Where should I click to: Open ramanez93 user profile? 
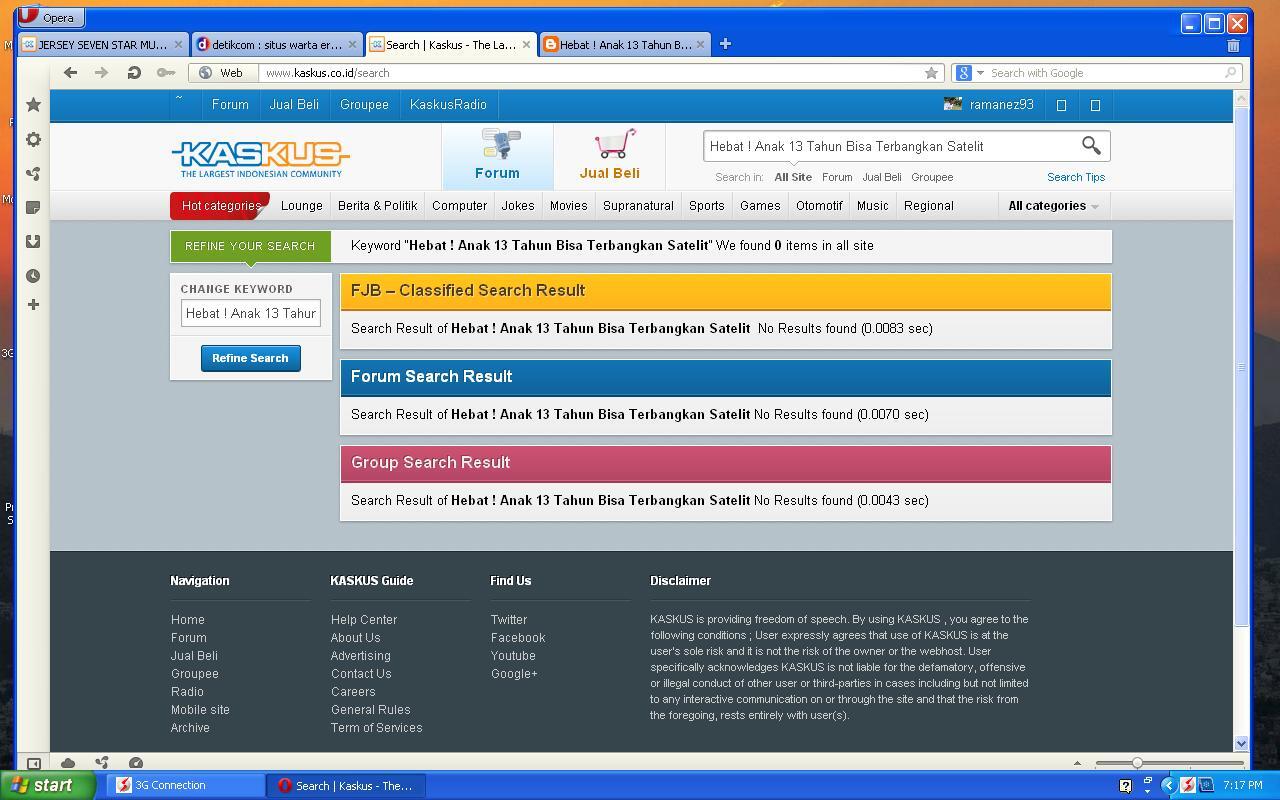tap(989, 104)
